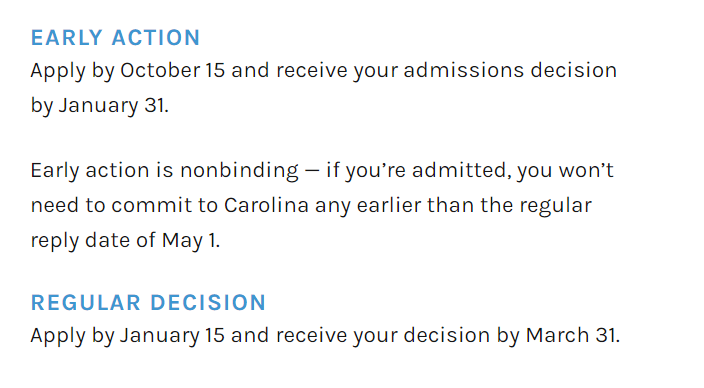The image size is (704, 388).
Task: Click "January 15" in the Regular Decision line
Action: click(172, 335)
